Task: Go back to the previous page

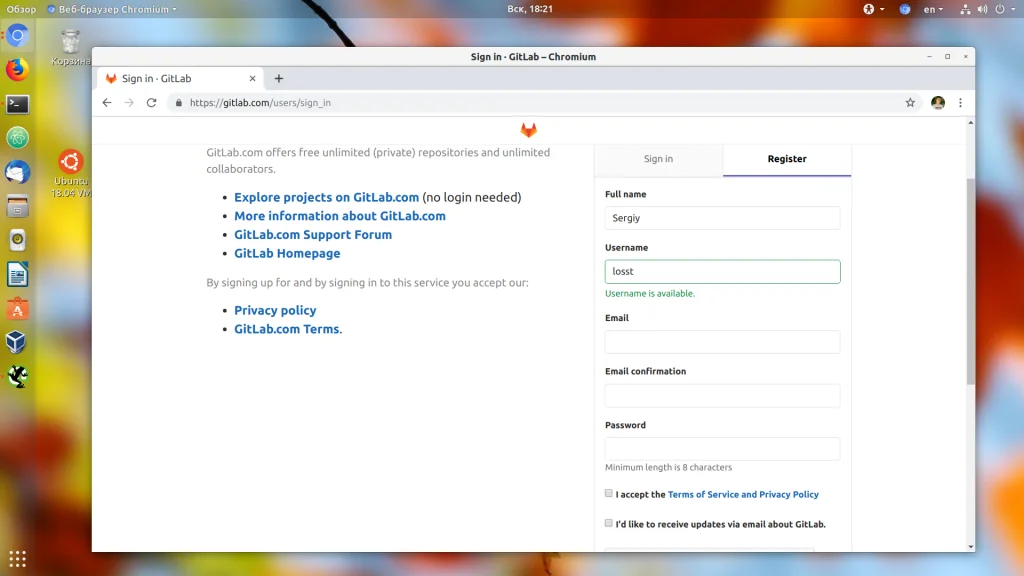Action: tap(107, 103)
